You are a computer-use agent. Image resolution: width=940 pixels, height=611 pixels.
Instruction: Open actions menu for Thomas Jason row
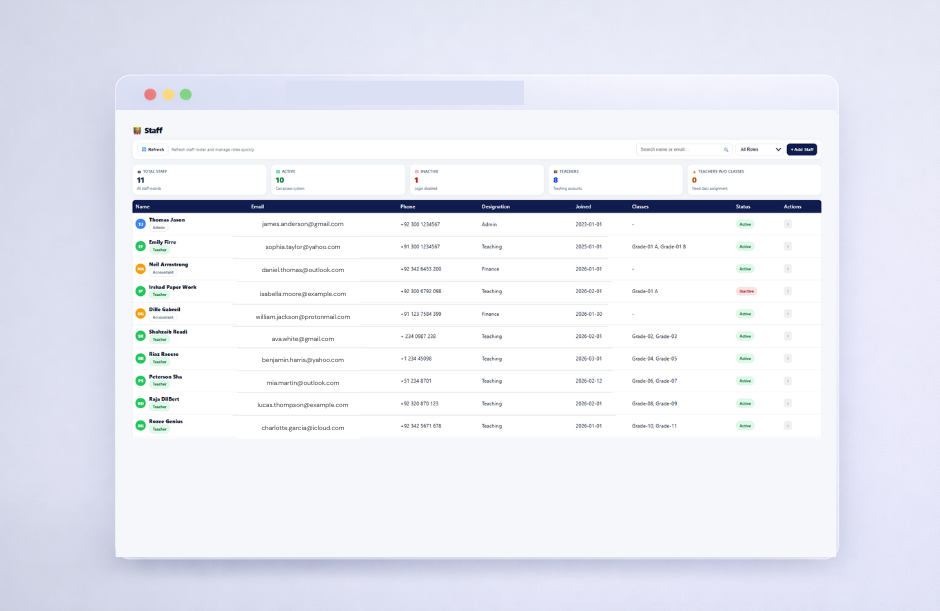tap(788, 224)
